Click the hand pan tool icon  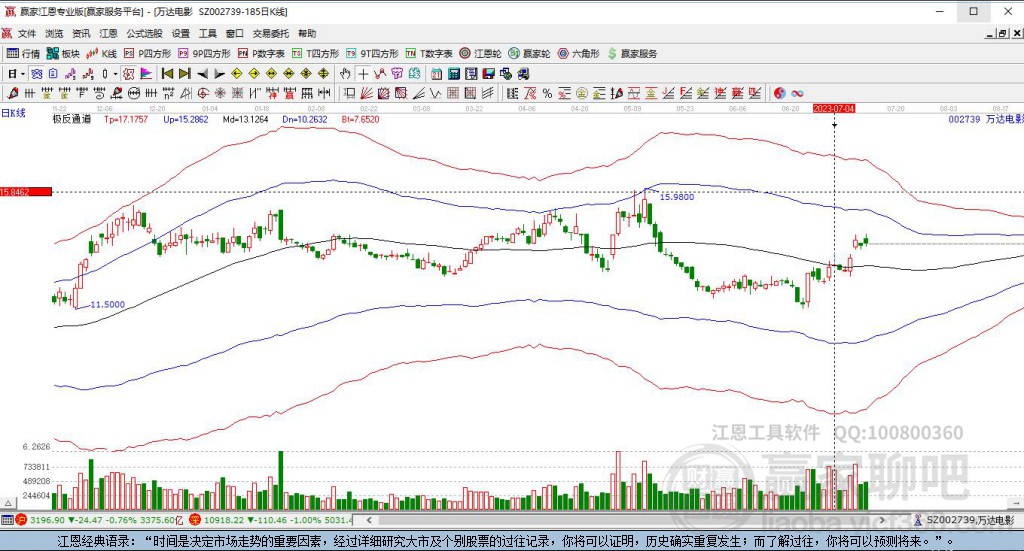click(x=345, y=74)
